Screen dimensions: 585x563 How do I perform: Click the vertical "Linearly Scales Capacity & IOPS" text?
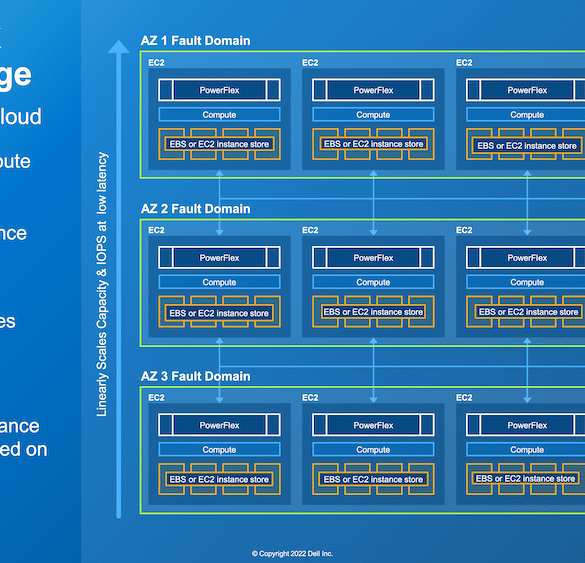102,284
